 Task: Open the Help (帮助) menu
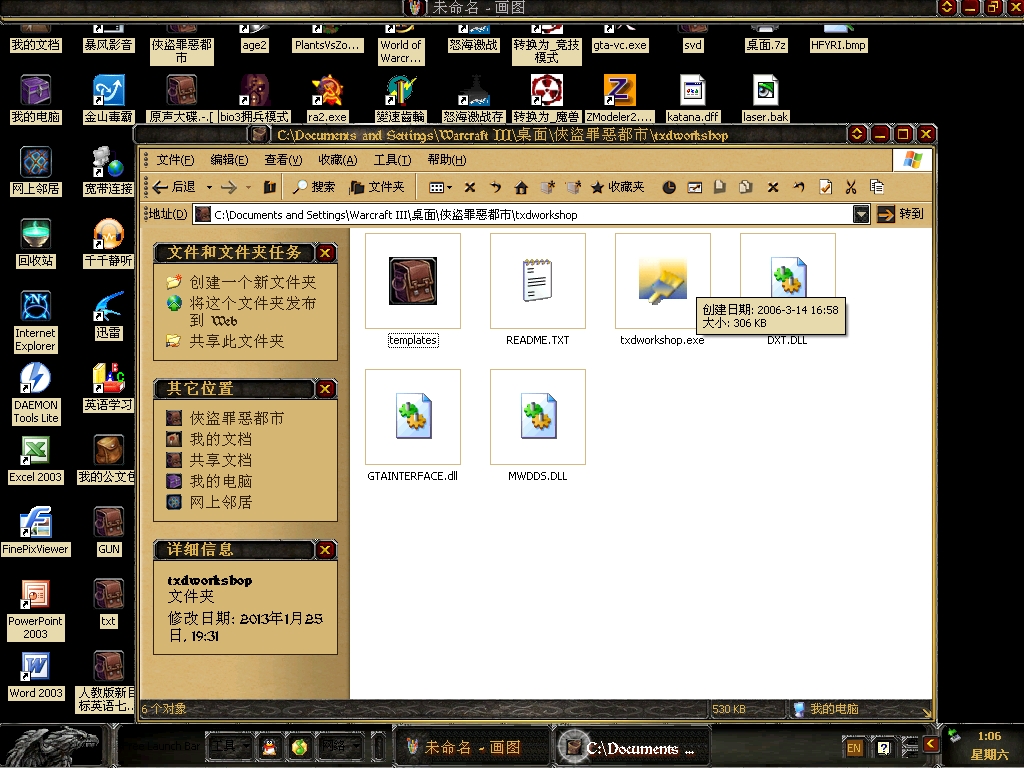tap(447, 160)
